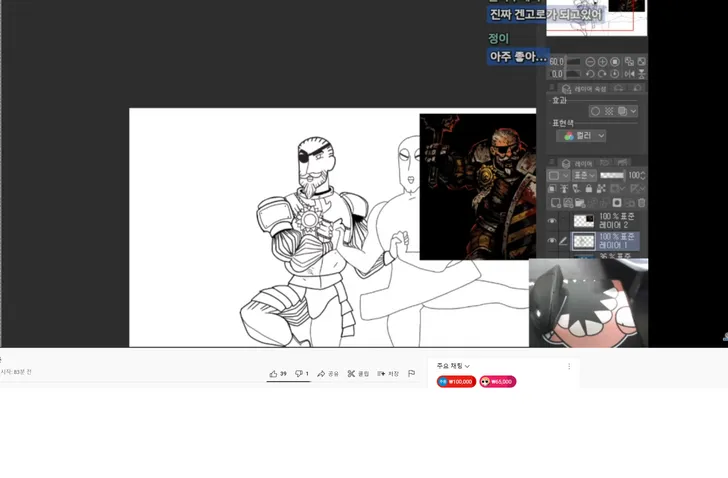Open the layer palette color dropdown
728x478 pixels.
coord(558,175)
